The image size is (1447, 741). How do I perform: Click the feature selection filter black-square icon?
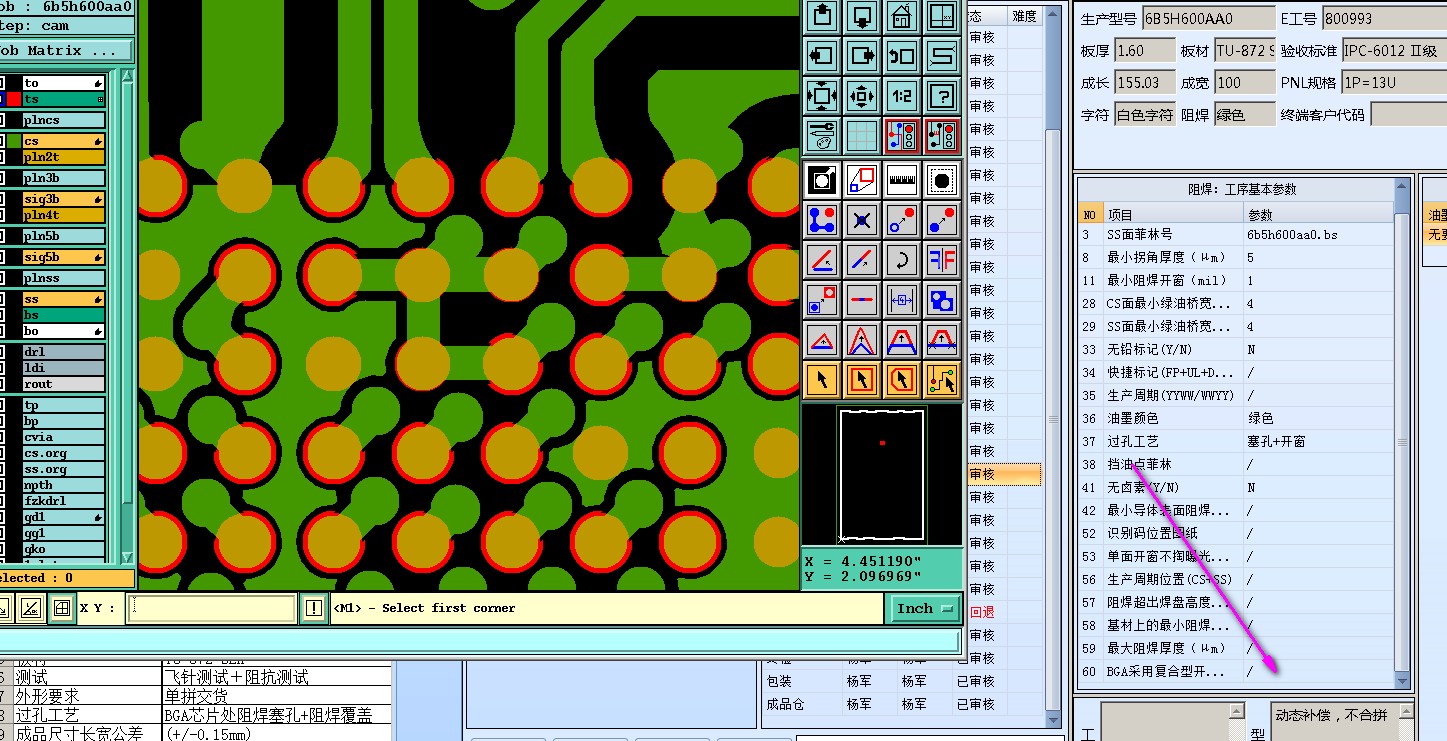[x=822, y=181]
